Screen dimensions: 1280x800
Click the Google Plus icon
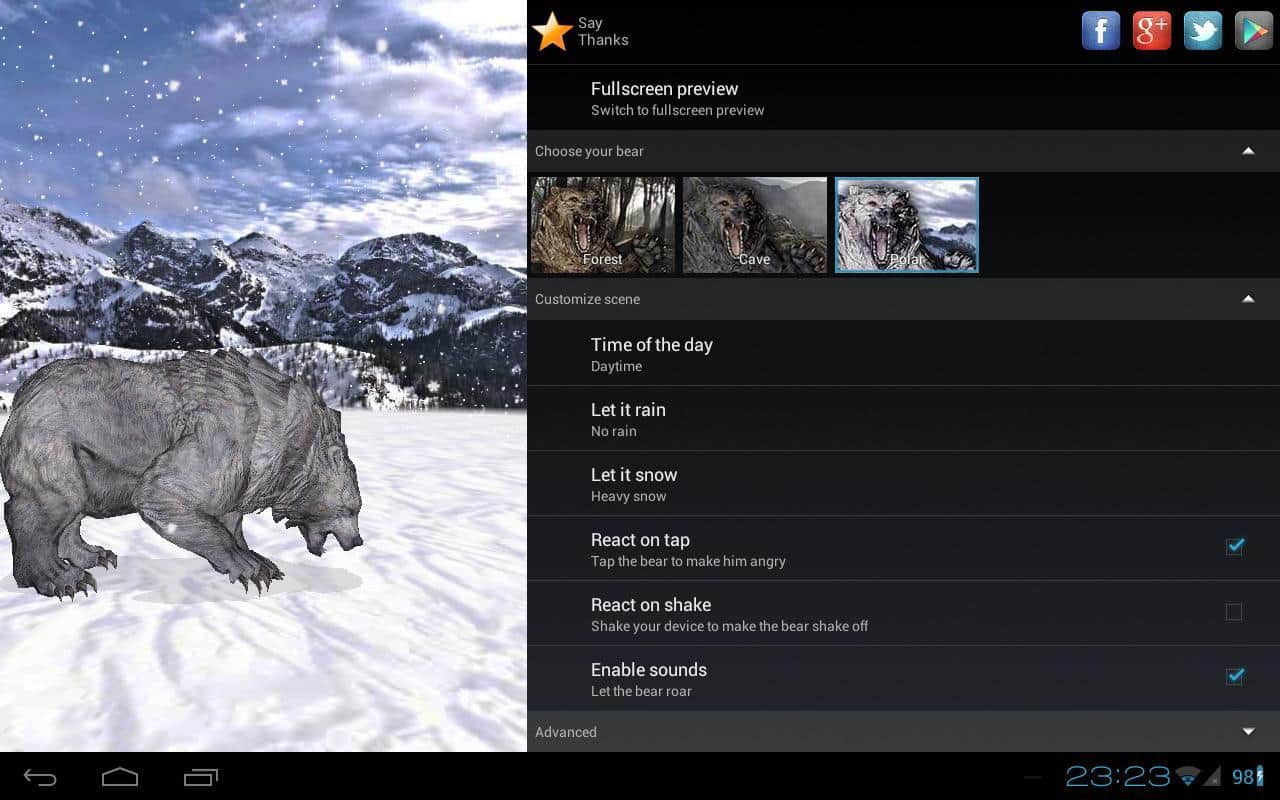[x=1151, y=31]
